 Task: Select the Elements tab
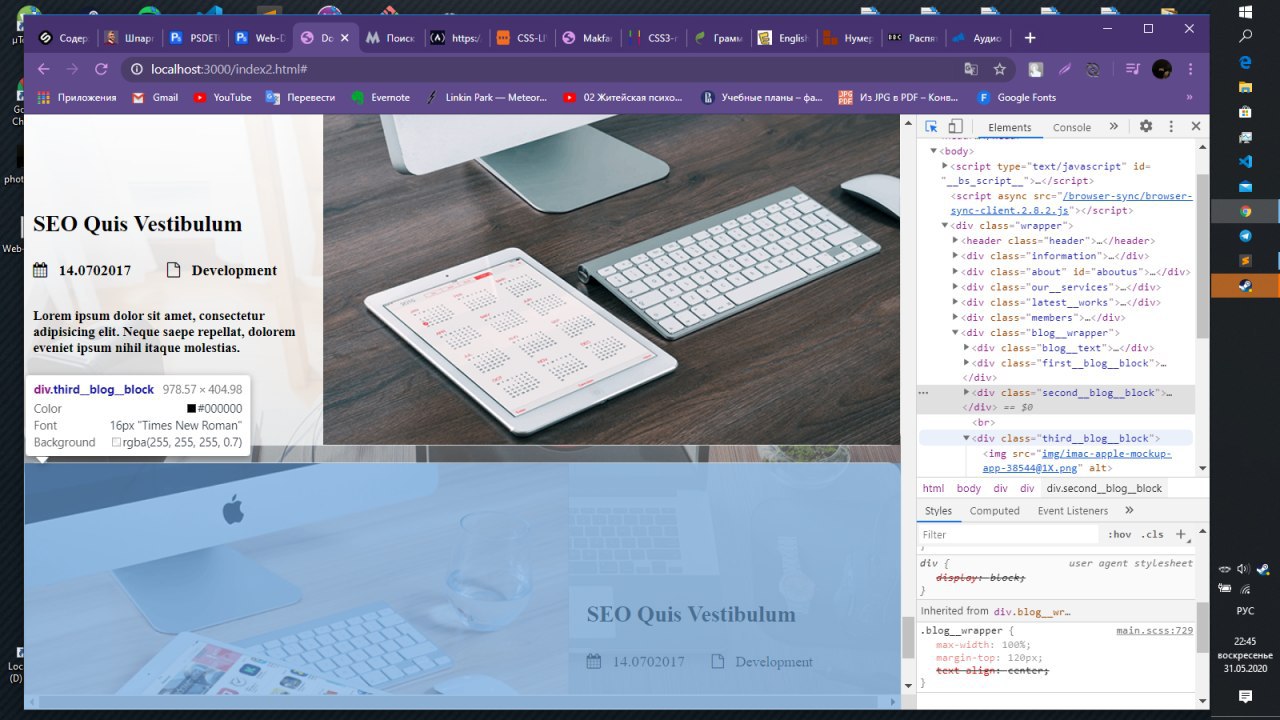pos(1009,127)
